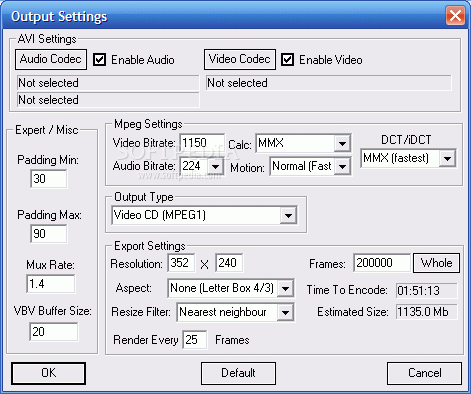Click the Video Codec button

coord(240,59)
